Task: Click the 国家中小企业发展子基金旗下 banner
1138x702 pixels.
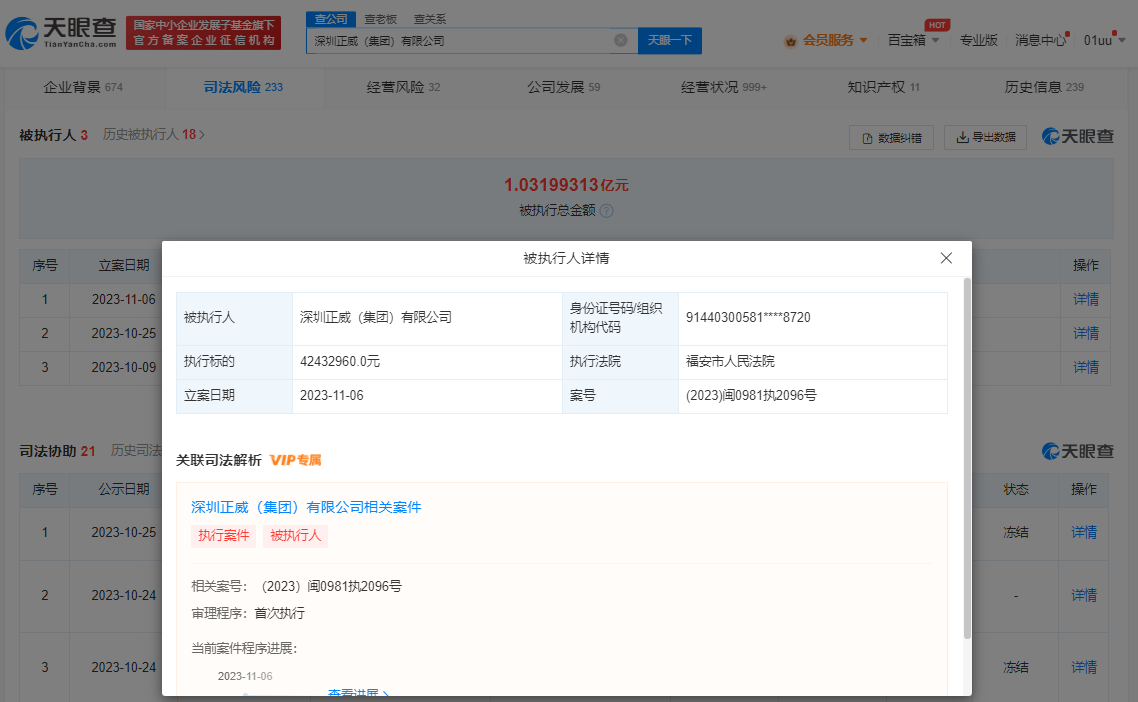Action: tap(203, 33)
